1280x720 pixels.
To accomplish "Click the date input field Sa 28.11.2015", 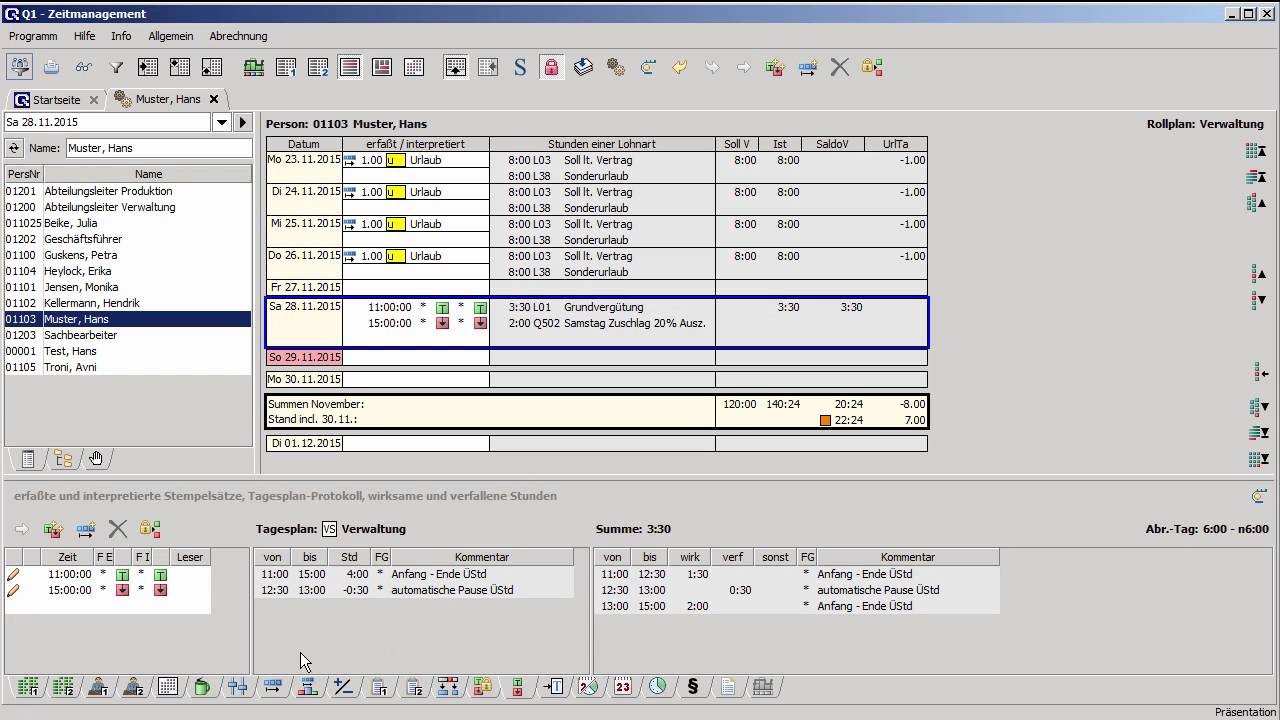I will tap(108, 122).
